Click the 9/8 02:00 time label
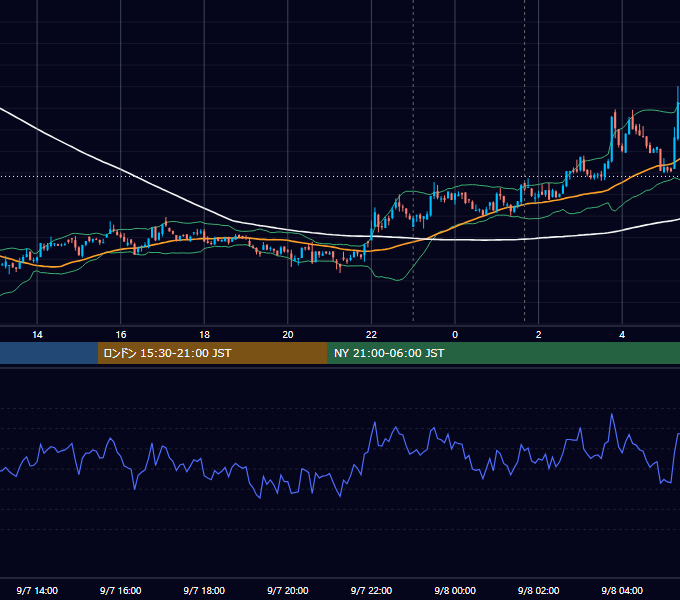The height and width of the screenshot is (600, 680). click(x=539, y=590)
